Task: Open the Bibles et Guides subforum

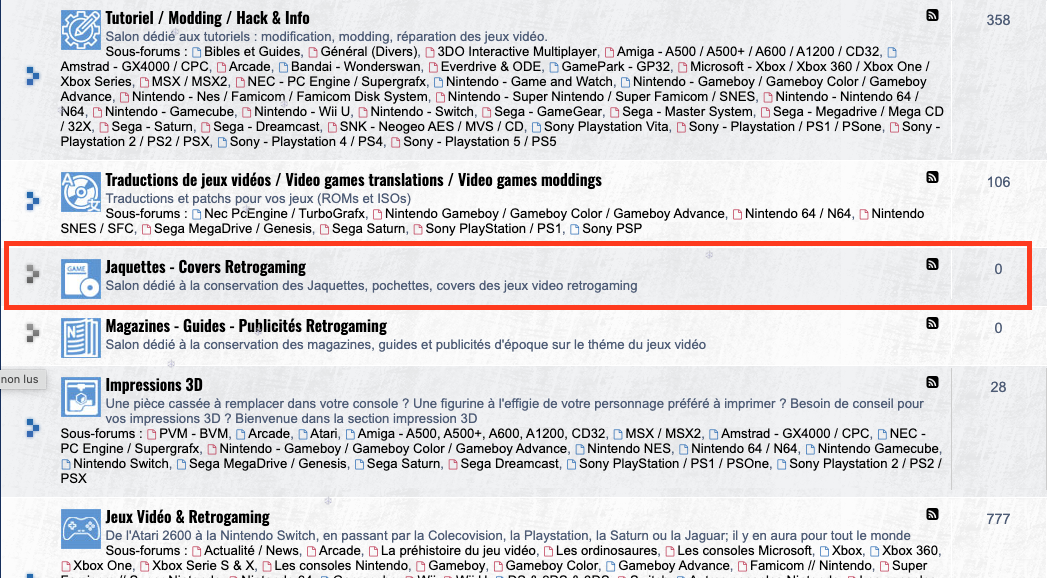Action: point(252,51)
